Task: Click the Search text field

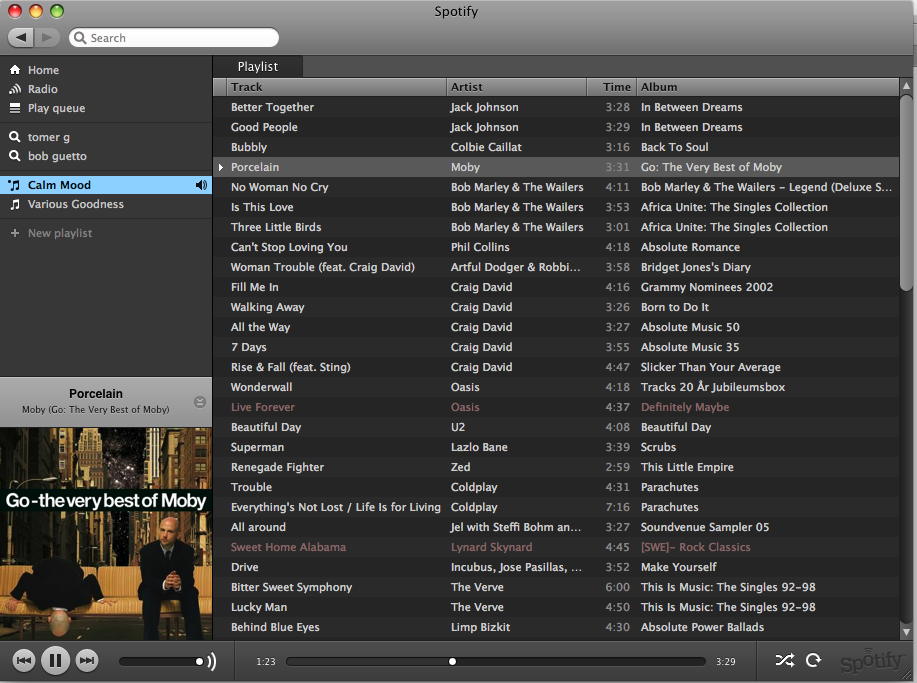Action: (x=174, y=38)
